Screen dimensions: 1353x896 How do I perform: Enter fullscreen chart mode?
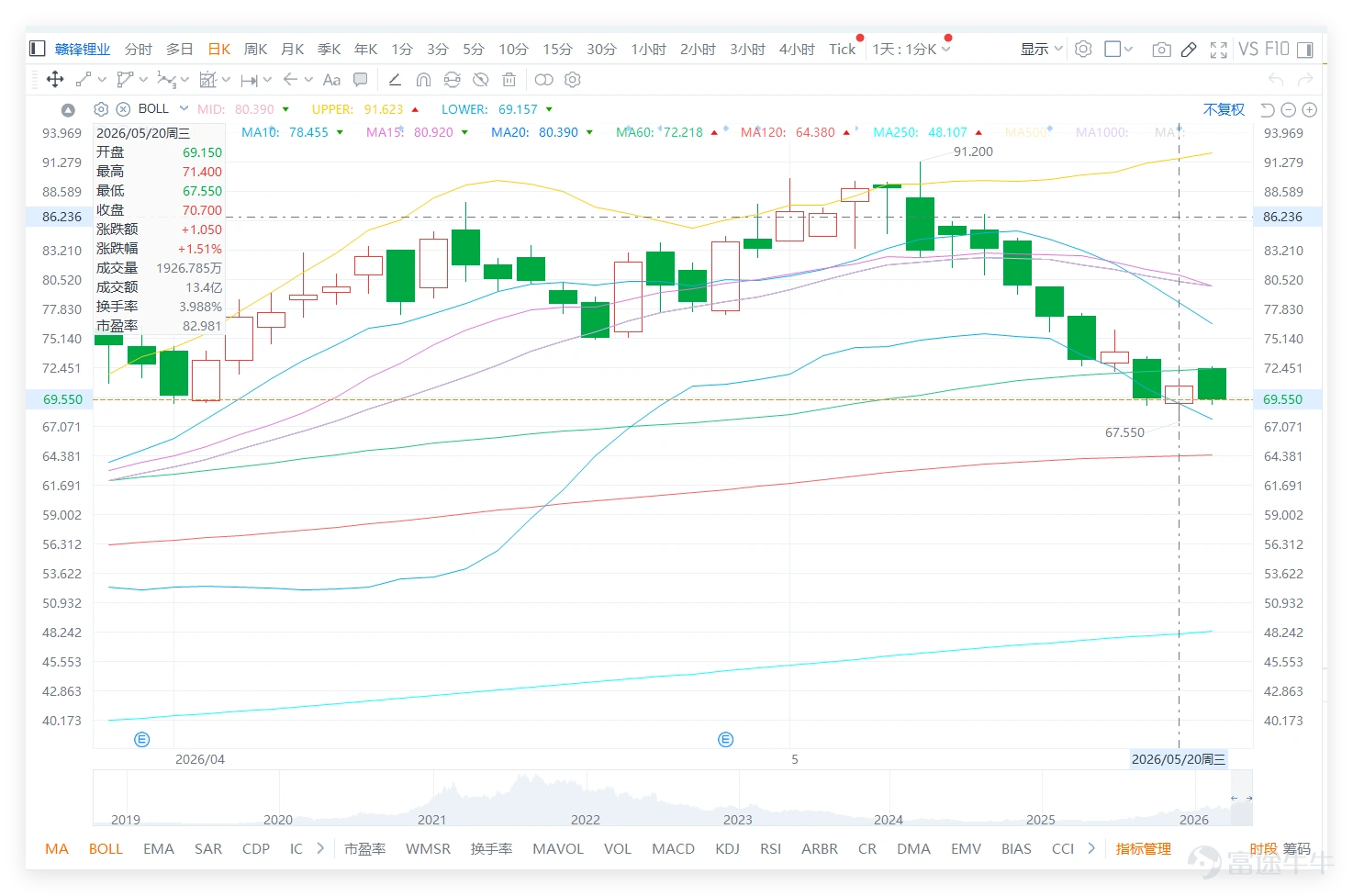click(1218, 50)
